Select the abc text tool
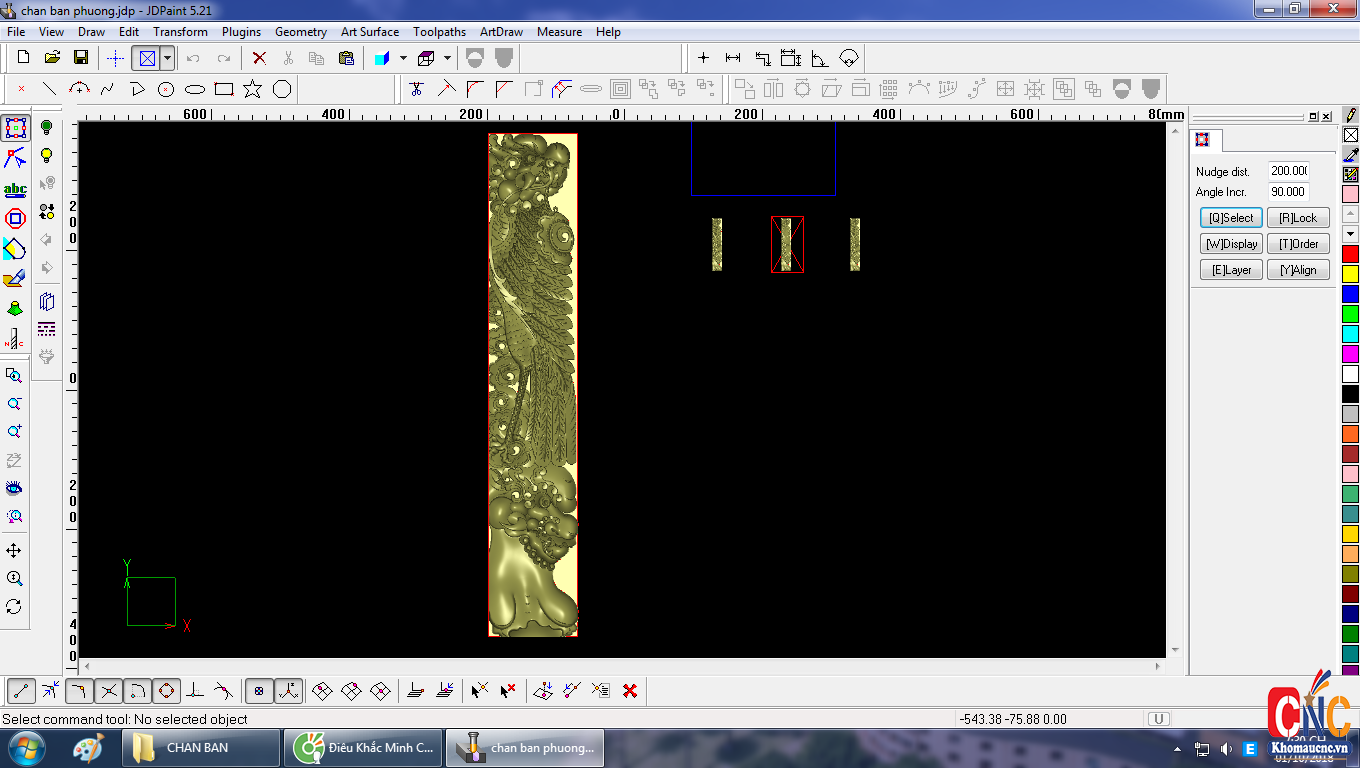The image size is (1360, 768). 15,189
